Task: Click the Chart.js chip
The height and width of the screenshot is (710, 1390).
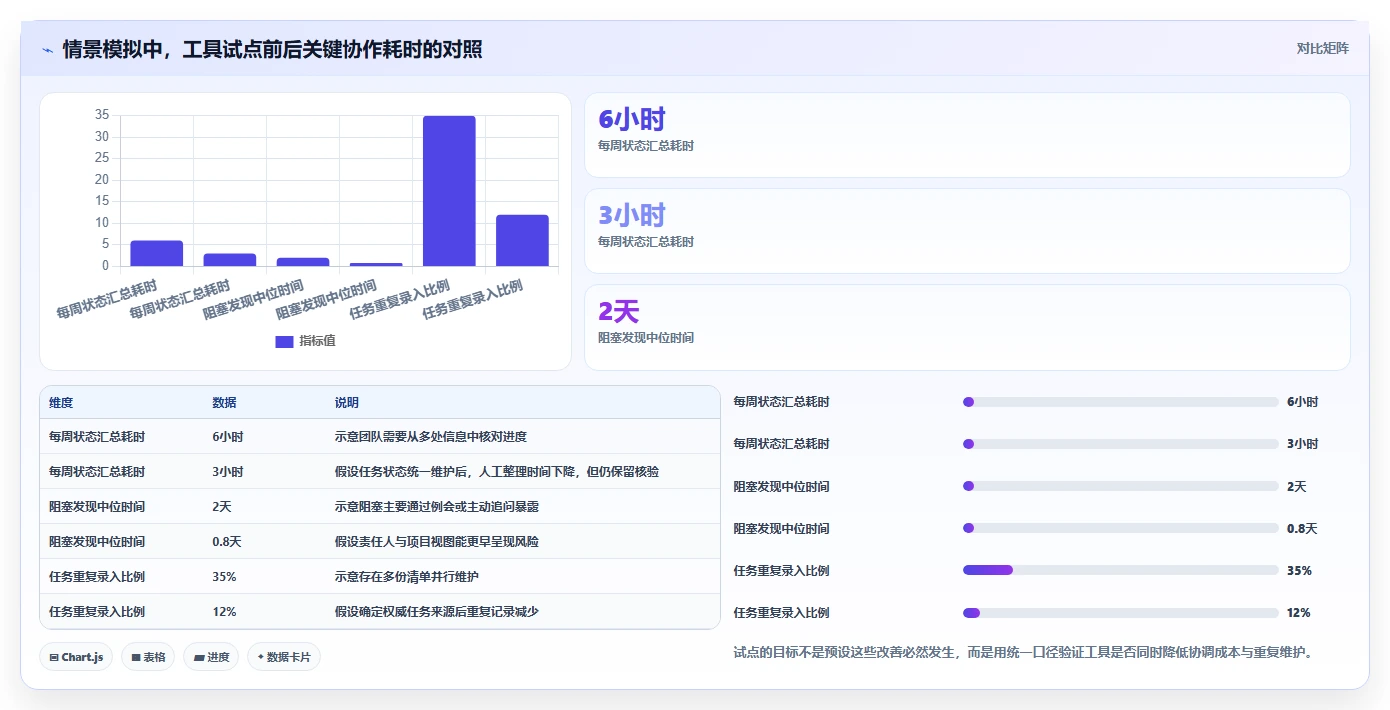Action: (76, 657)
